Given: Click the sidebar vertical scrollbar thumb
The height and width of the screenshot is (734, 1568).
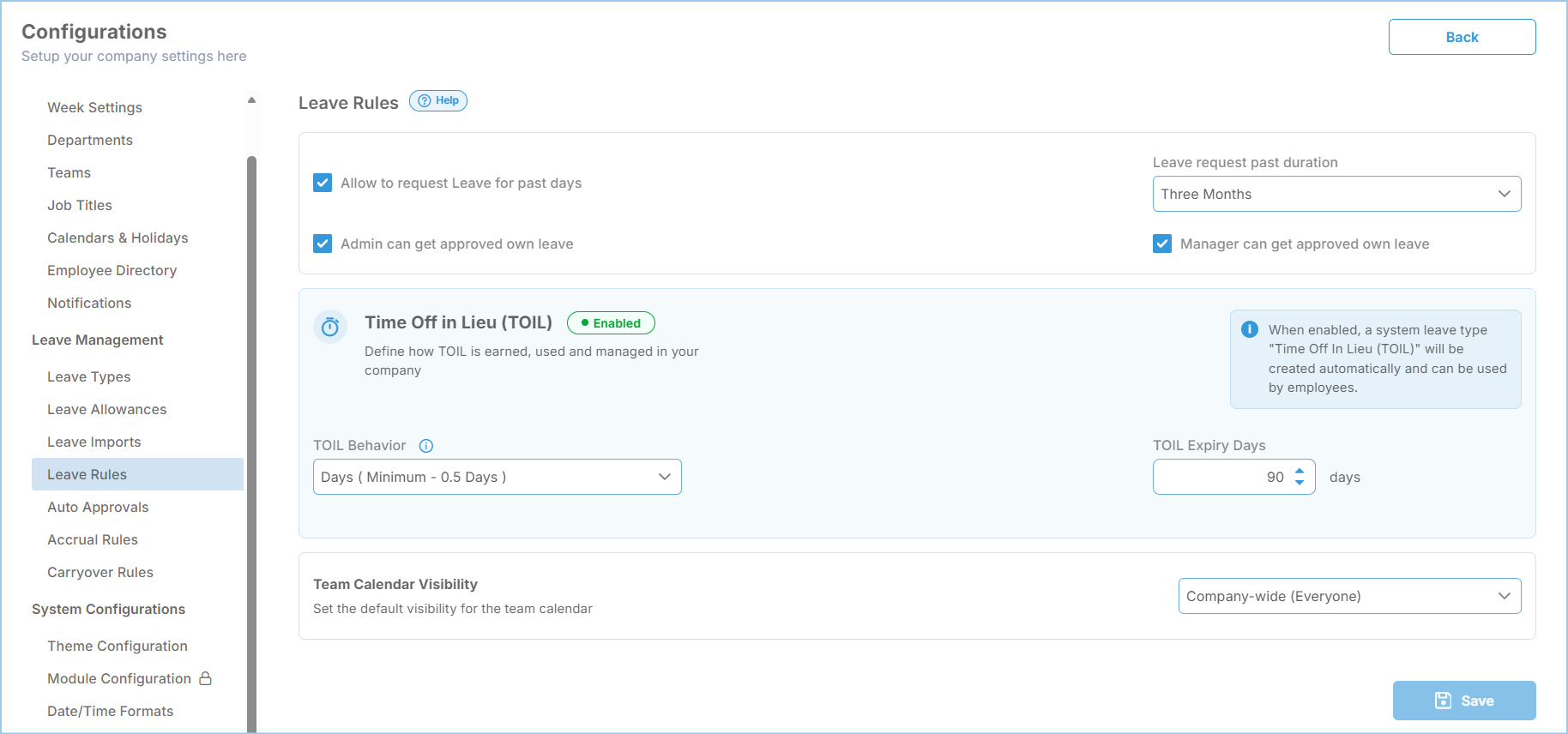Looking at the screenshot, I should [251, 444].
